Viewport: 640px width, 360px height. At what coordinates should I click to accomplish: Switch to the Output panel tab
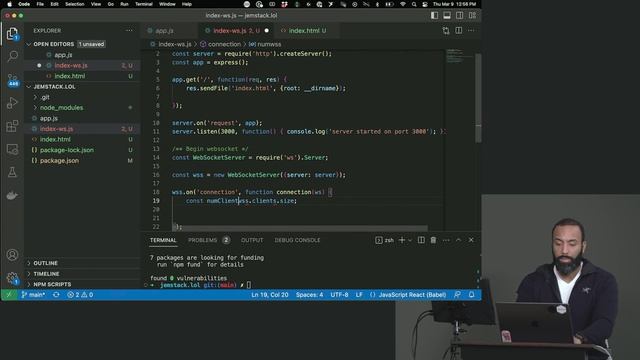(x=252, y=240)
